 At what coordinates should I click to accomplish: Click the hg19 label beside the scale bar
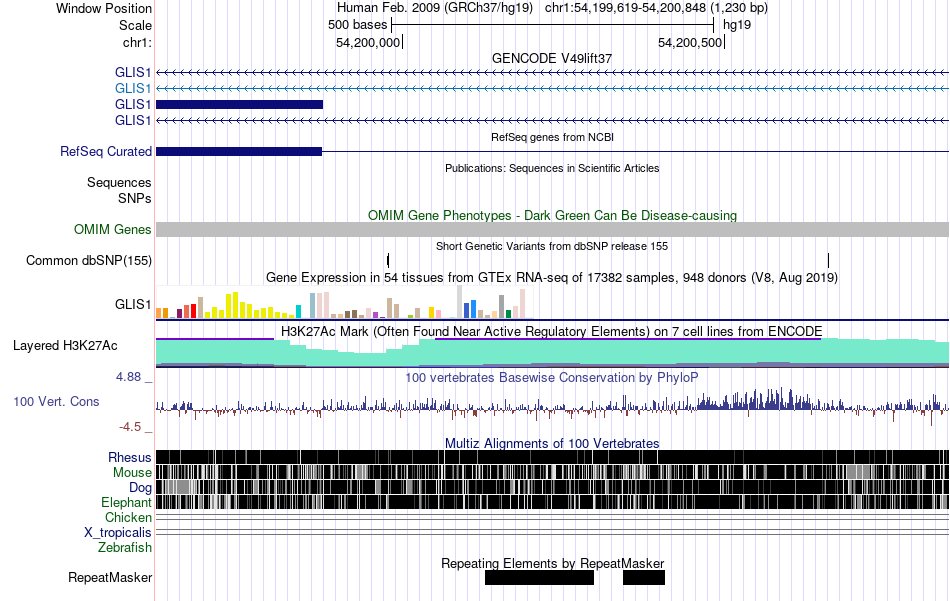coord(737,25)
